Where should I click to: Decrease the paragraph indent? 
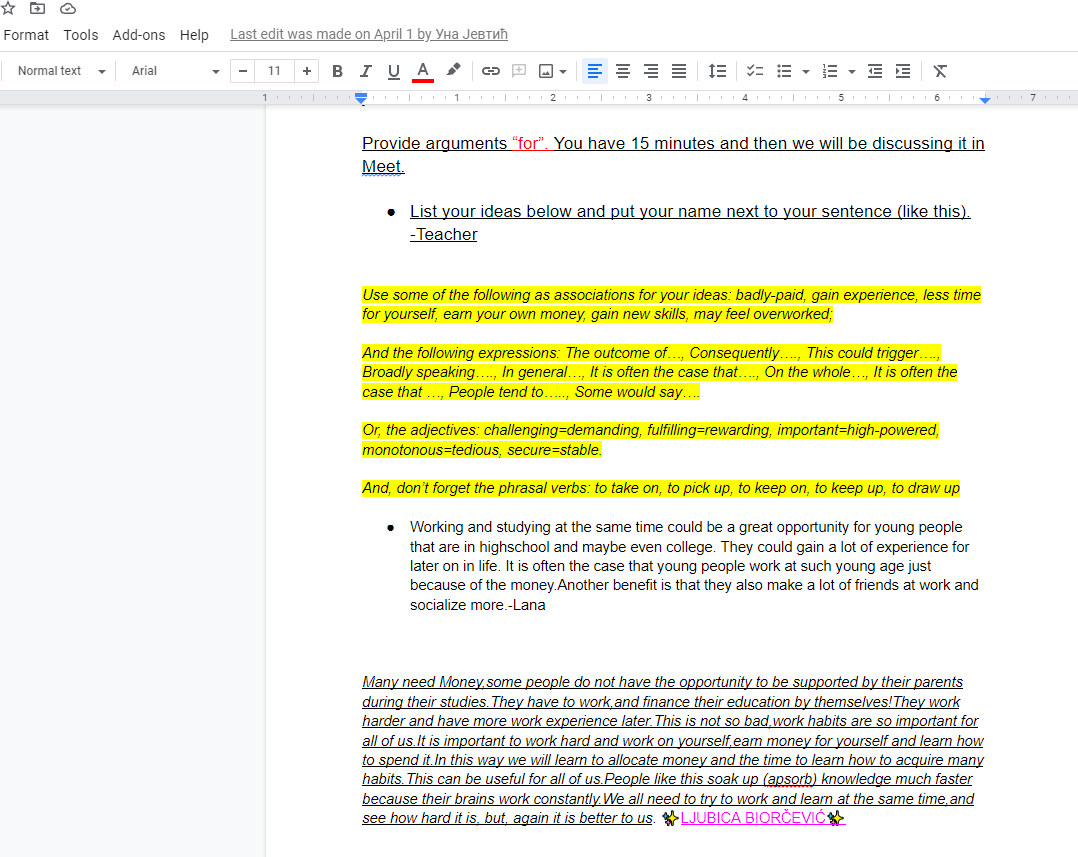[x=875, y=71]
